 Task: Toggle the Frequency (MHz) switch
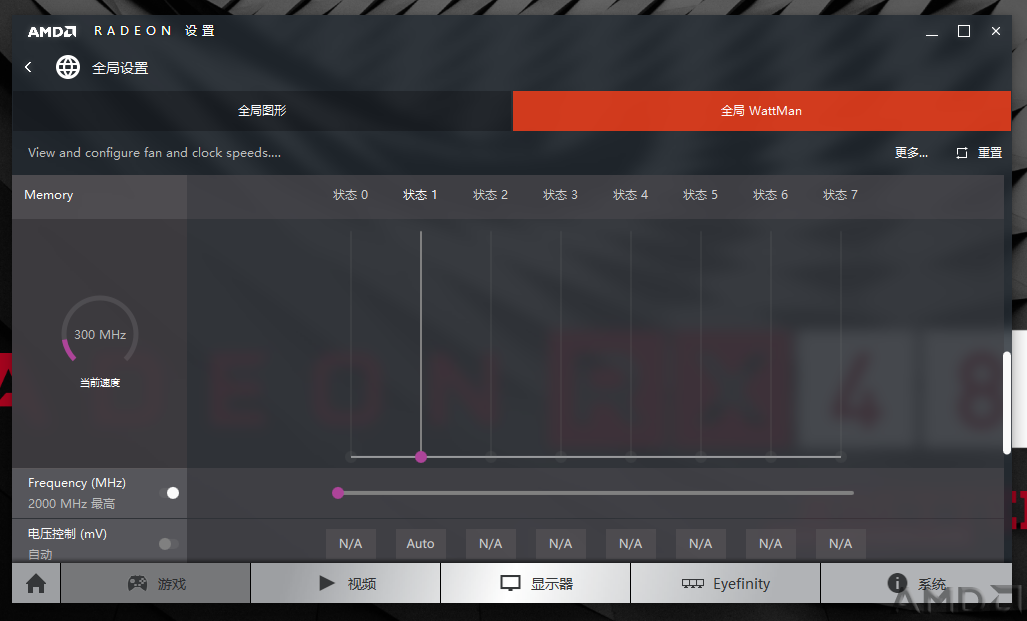pyautogui.click(x=169, y=493)
